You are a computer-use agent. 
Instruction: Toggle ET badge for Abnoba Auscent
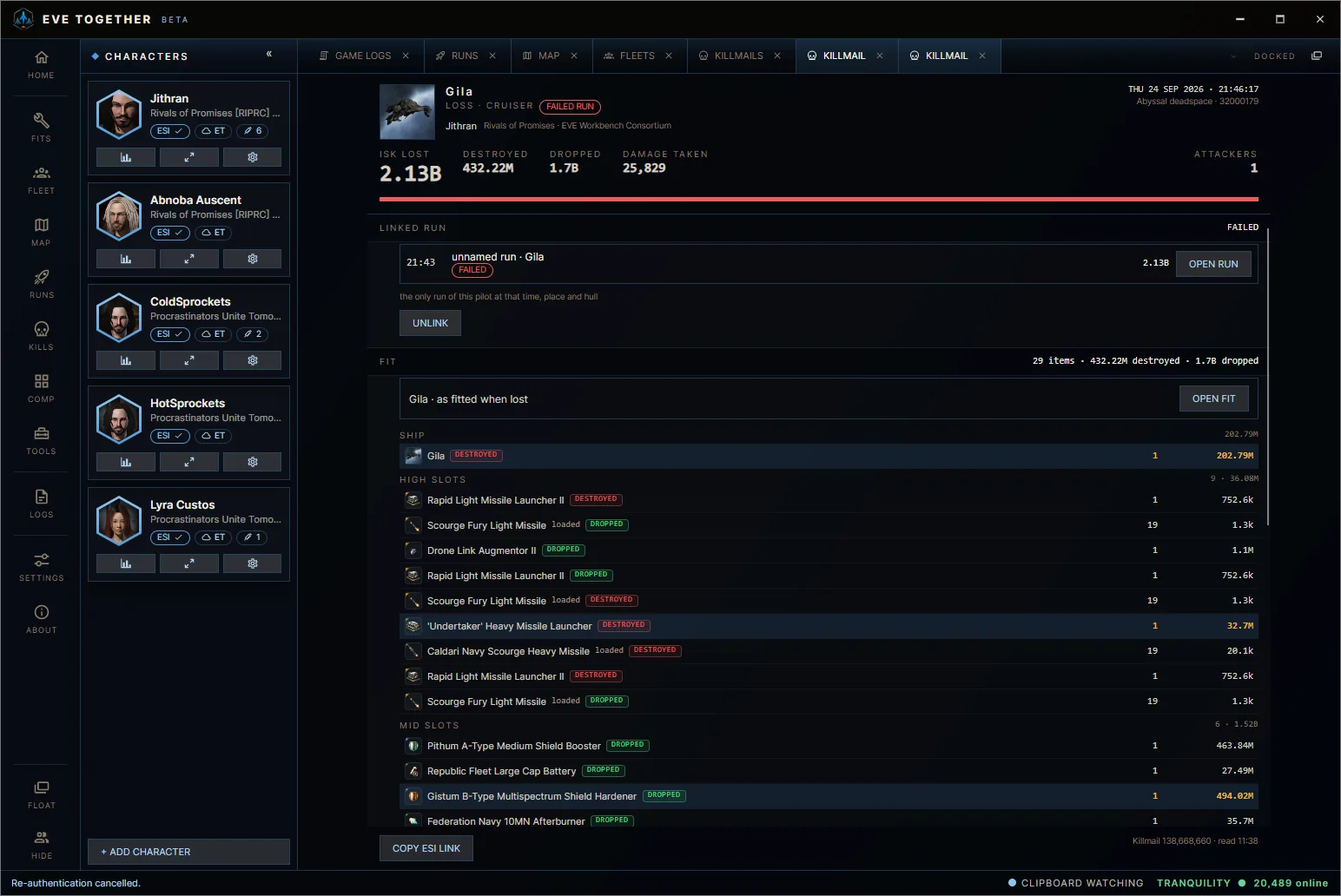213,233
